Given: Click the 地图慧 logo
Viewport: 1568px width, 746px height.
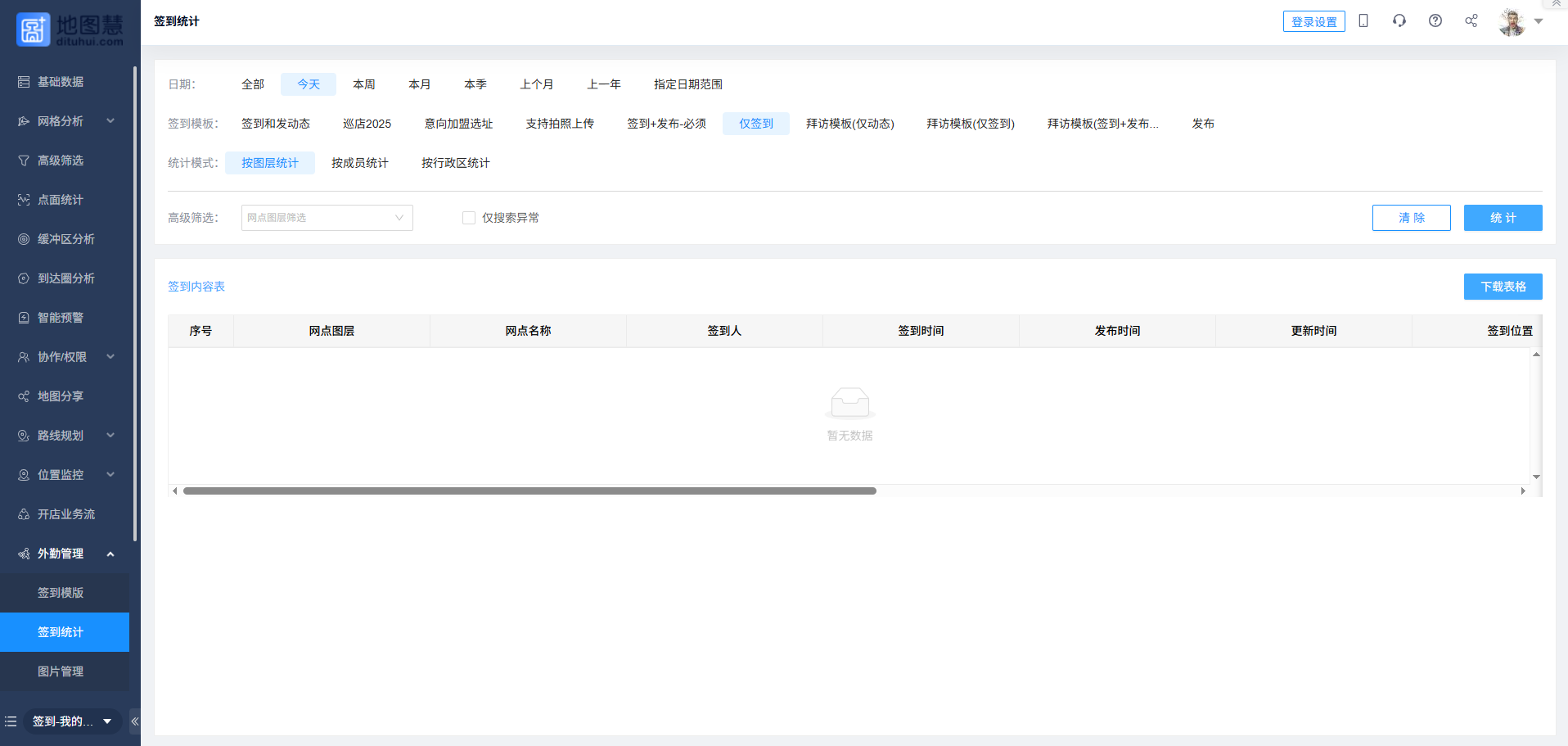Looking at the screenshot, I should click(x=70, y=29).
